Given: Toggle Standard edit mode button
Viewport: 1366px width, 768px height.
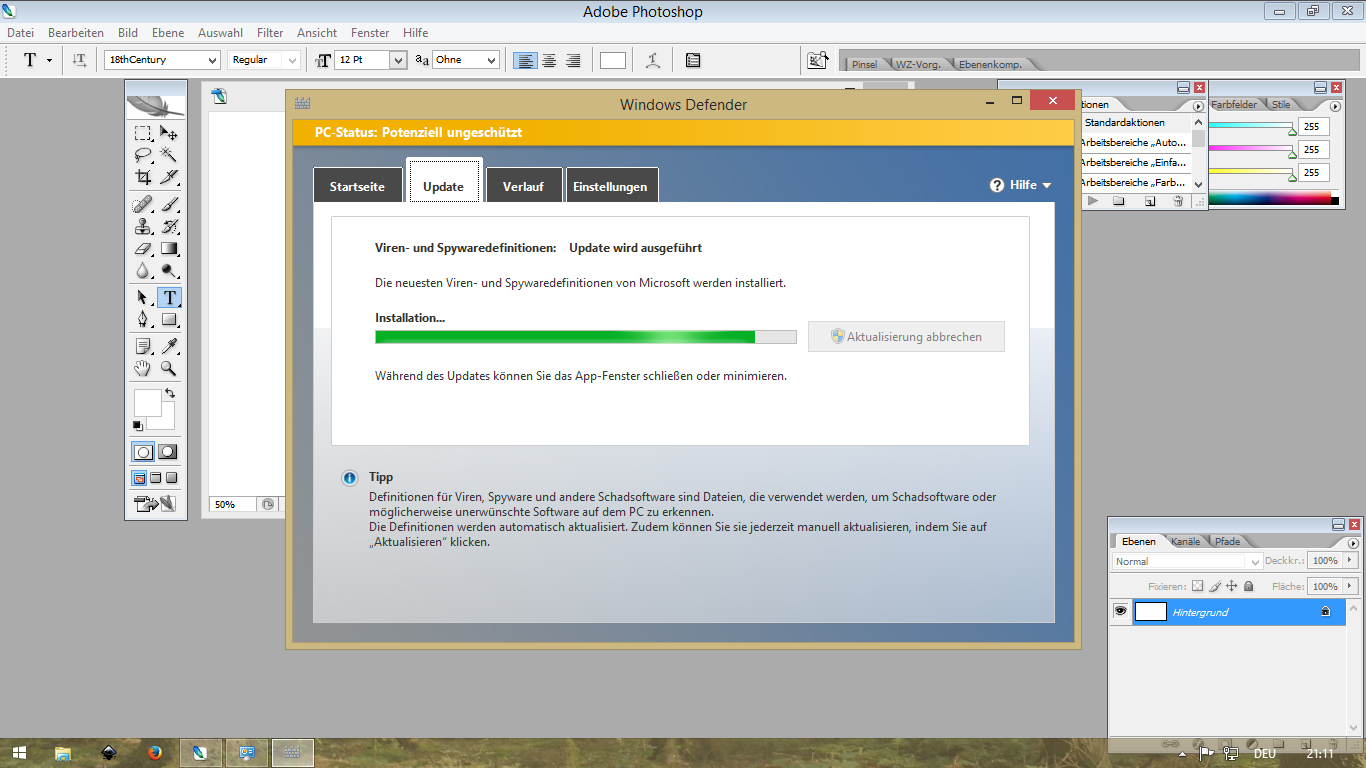Looking at the screenshot, I should 143,452.
